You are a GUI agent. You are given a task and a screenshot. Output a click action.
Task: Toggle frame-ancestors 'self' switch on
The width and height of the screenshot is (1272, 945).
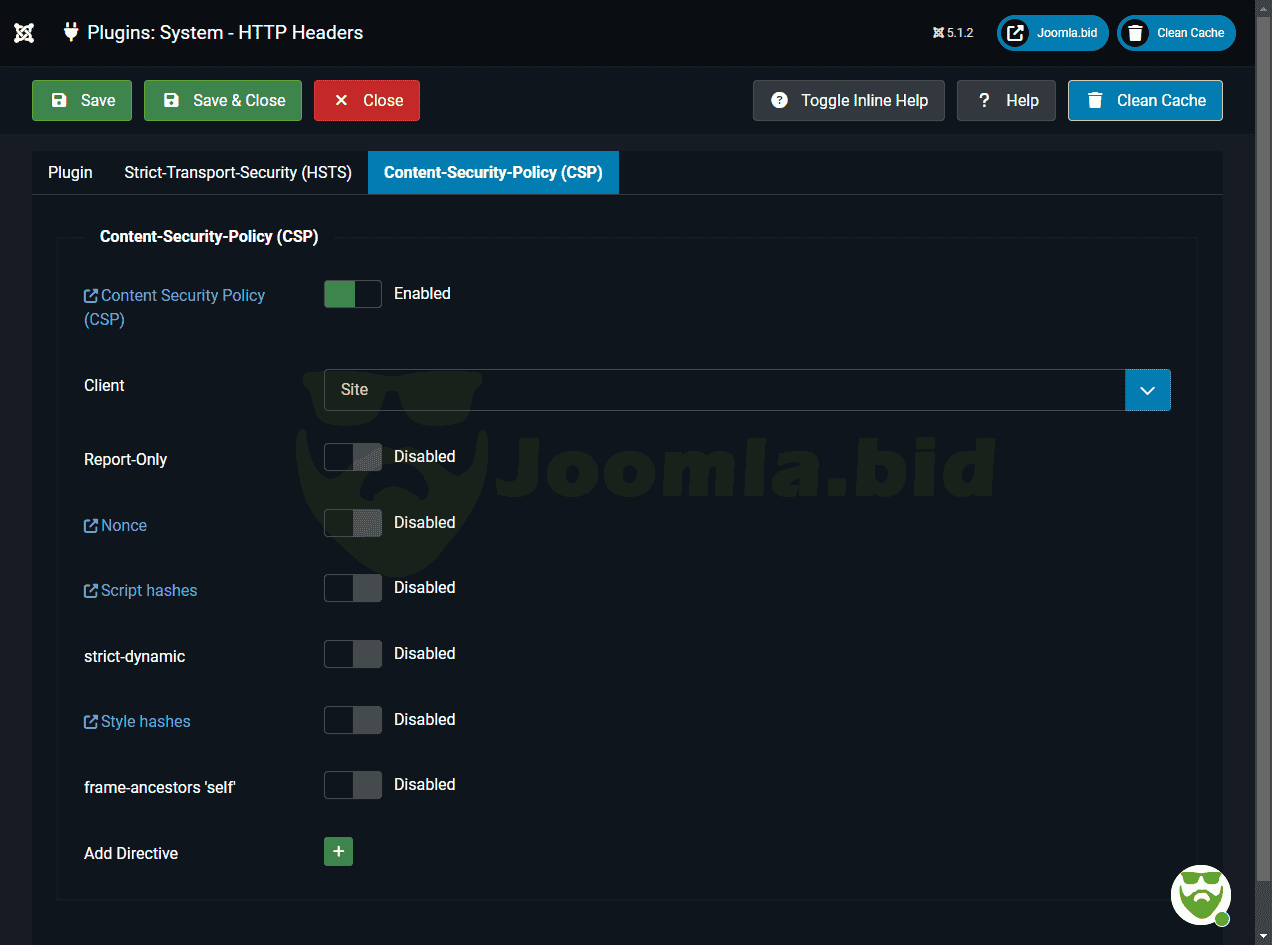[353, 785]
